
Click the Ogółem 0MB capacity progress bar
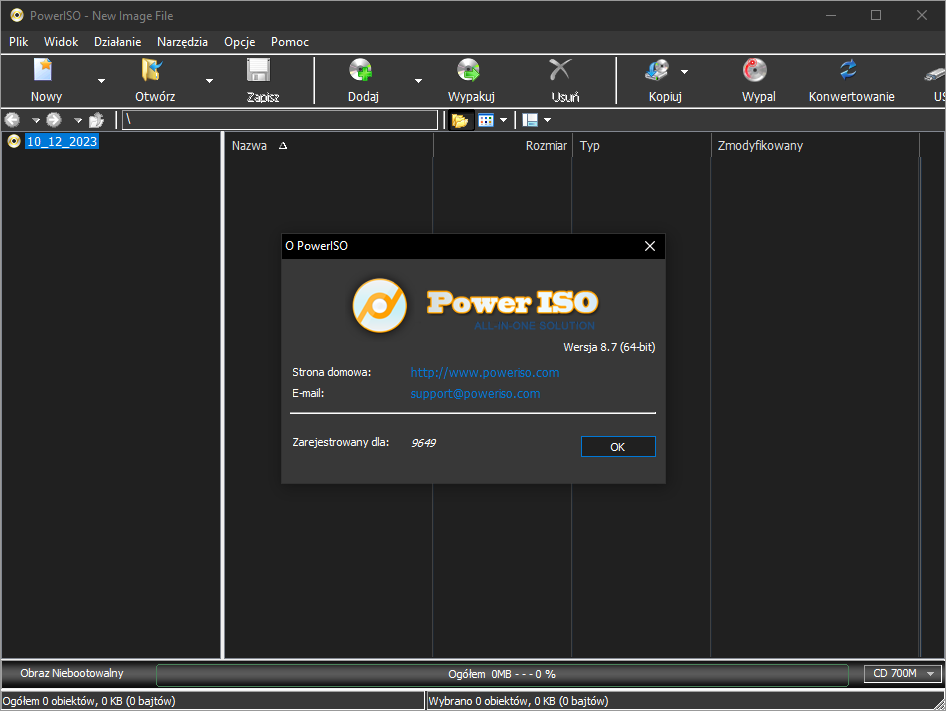click(502, 675)
